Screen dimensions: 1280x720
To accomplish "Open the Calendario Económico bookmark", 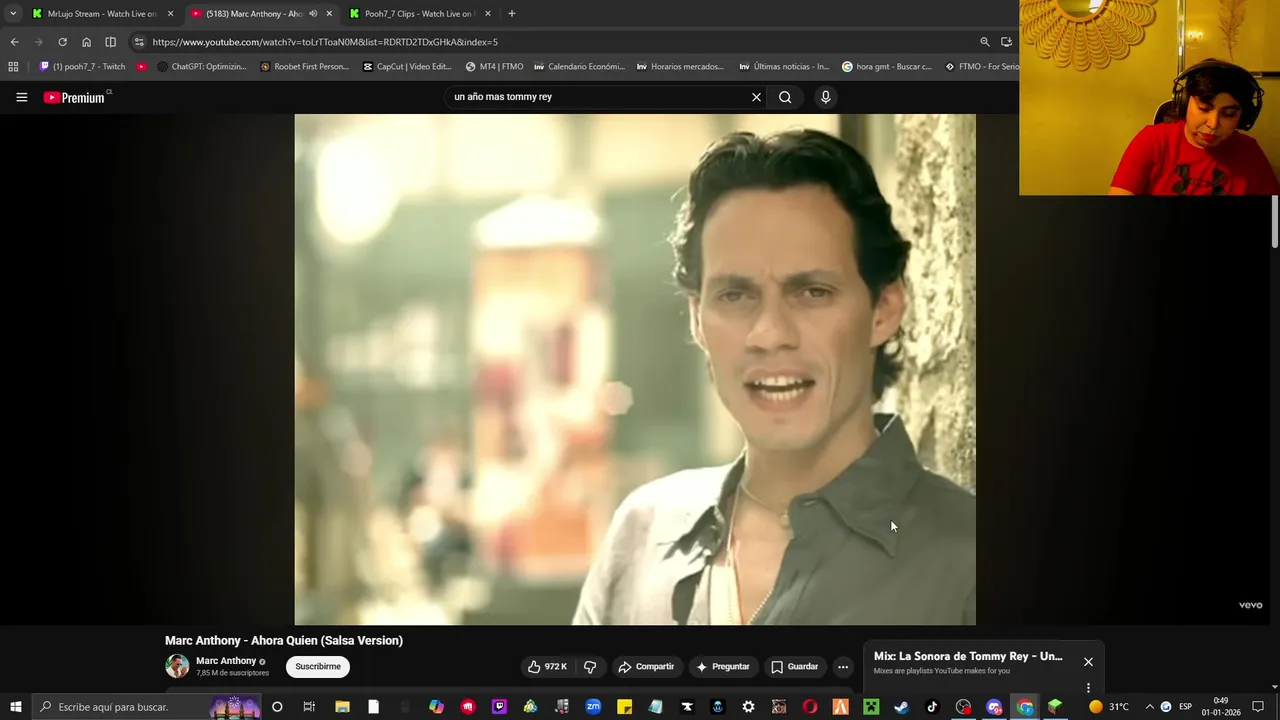I will point(579,67).
